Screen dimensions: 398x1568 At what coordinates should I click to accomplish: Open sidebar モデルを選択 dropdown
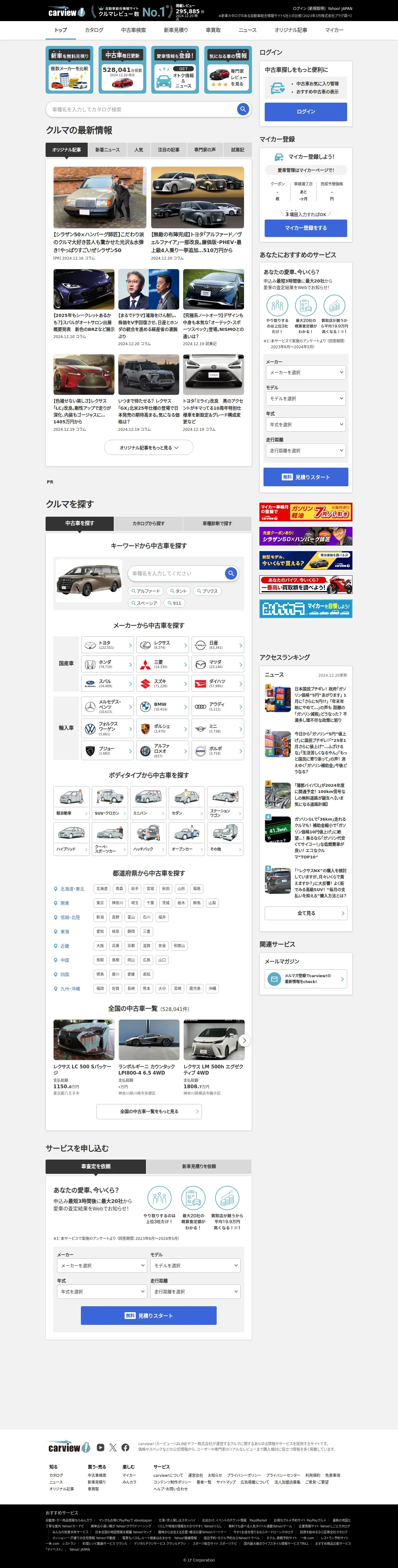coord(306,399)
